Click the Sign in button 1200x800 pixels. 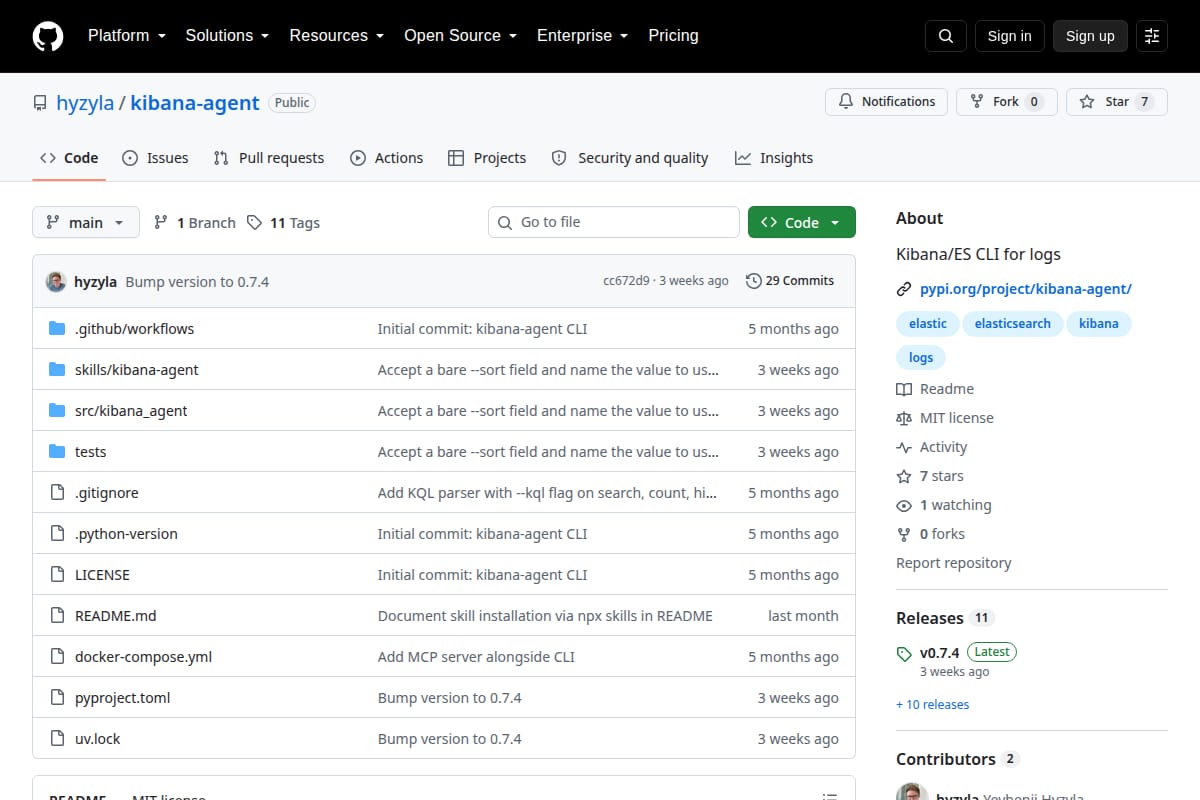[1009, 36]
